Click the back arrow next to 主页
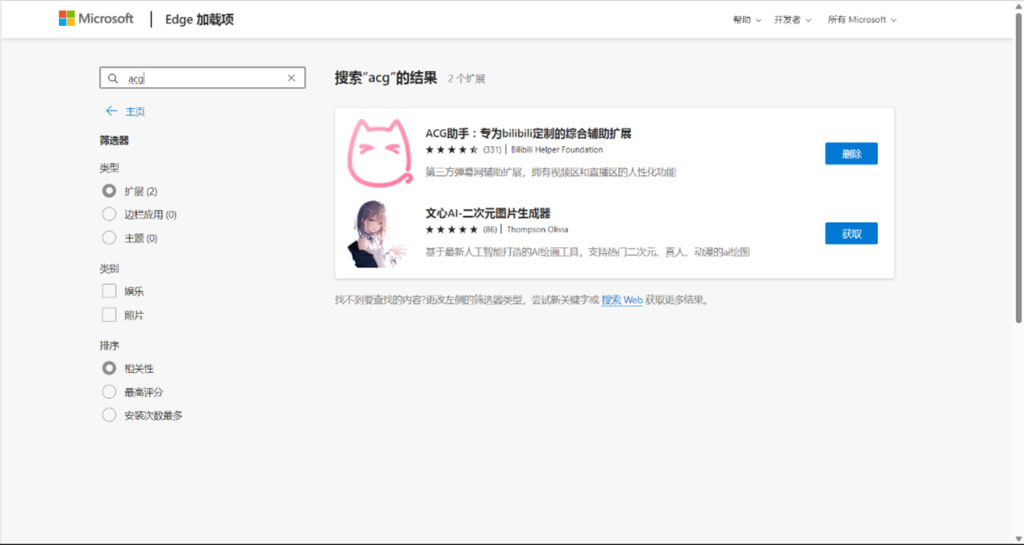The image size is (1024, 545). click(111, 111)
